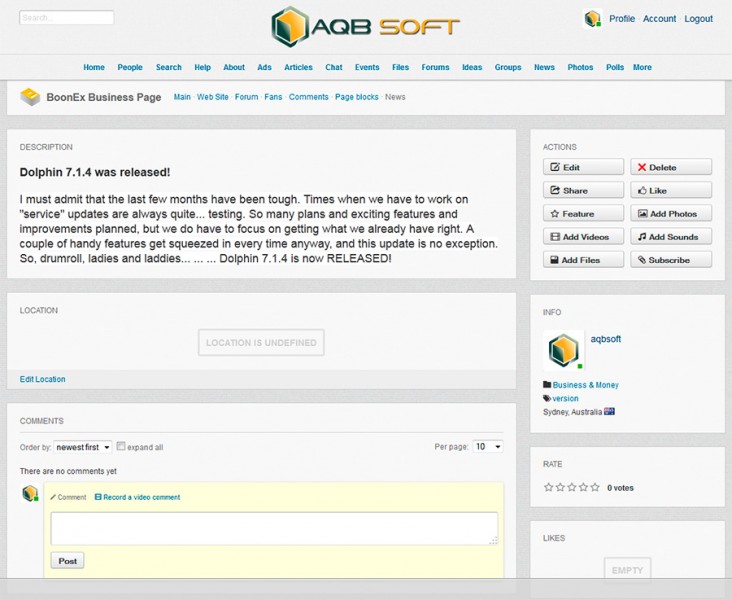
Task: Click inside the comment text area
Action: [x=274, y=529]
